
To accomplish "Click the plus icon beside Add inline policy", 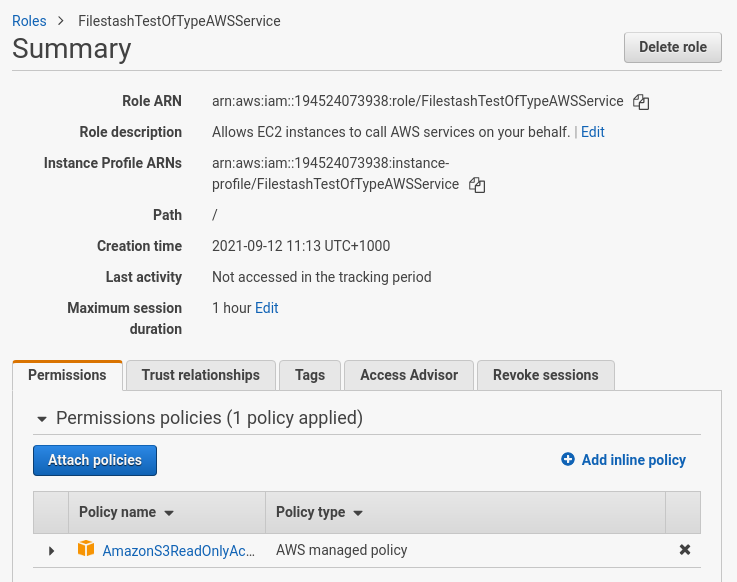I will 568,459.
